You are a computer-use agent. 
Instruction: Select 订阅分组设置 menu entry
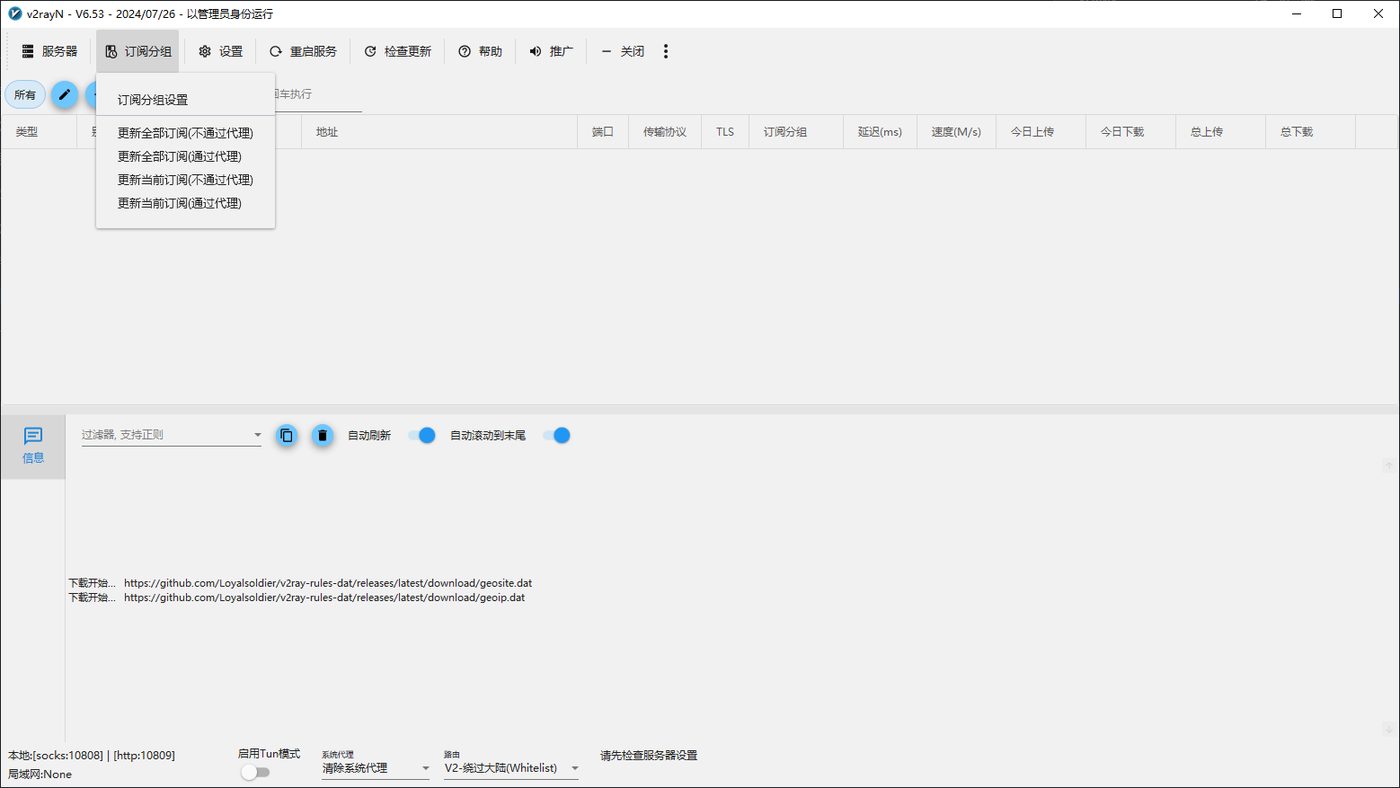click(x=185, y=100)
